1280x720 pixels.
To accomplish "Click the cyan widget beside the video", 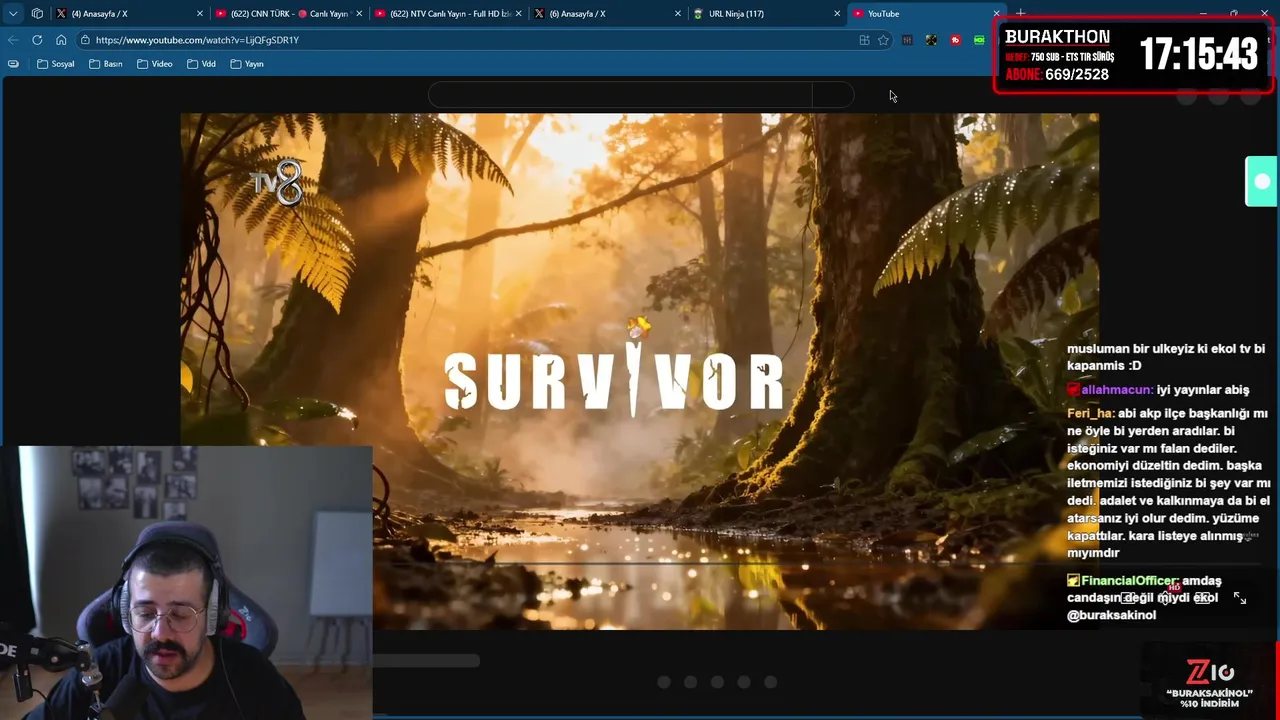I will (1261, 181).
